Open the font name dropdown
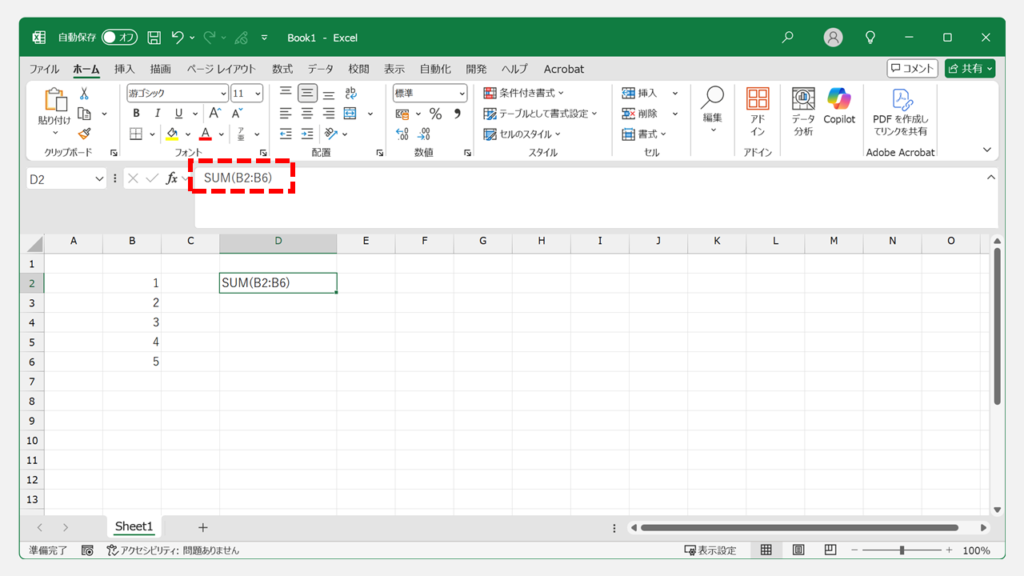Image resolution: width=1024 pixels, height=576 pixels. point(223,94)
